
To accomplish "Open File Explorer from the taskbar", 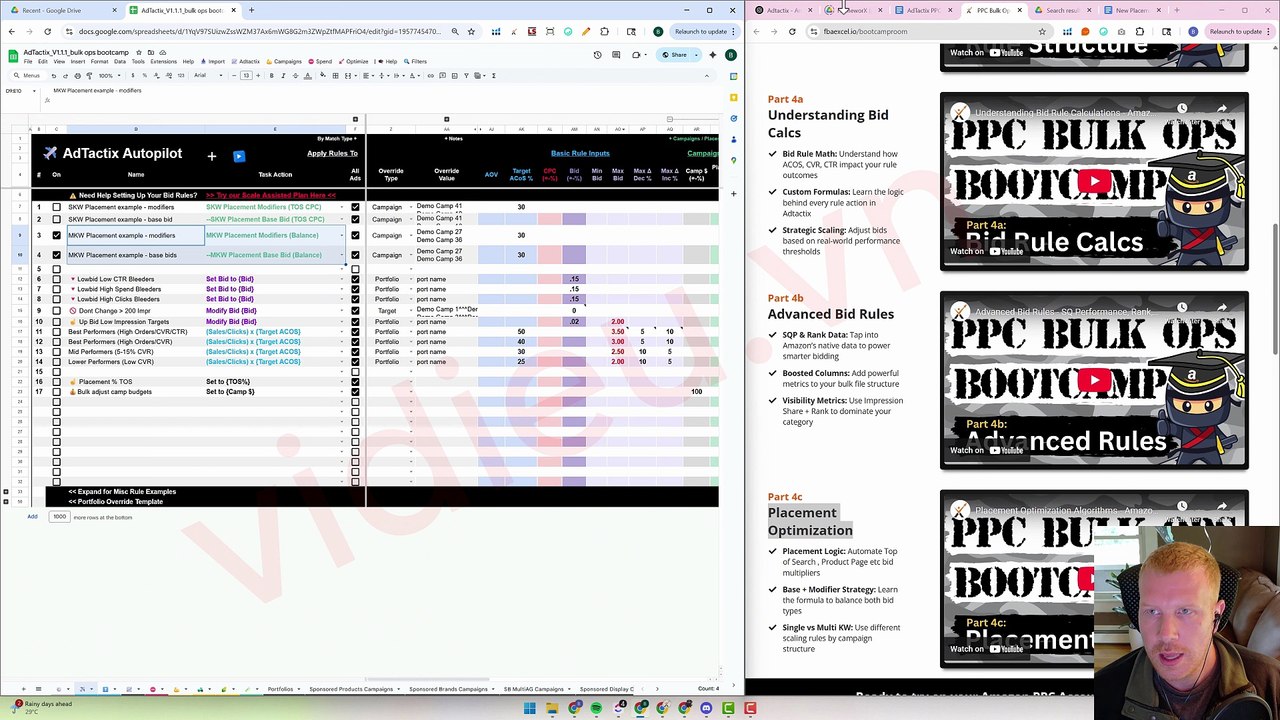I will click(552, 709).
